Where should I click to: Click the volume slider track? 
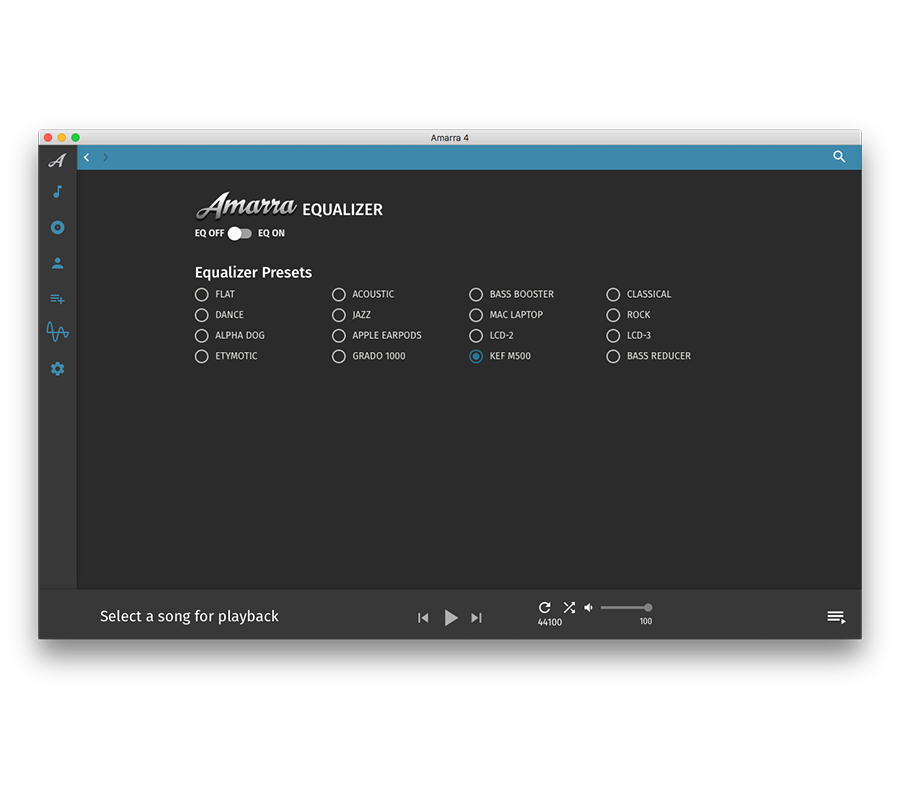pos(624,607)
